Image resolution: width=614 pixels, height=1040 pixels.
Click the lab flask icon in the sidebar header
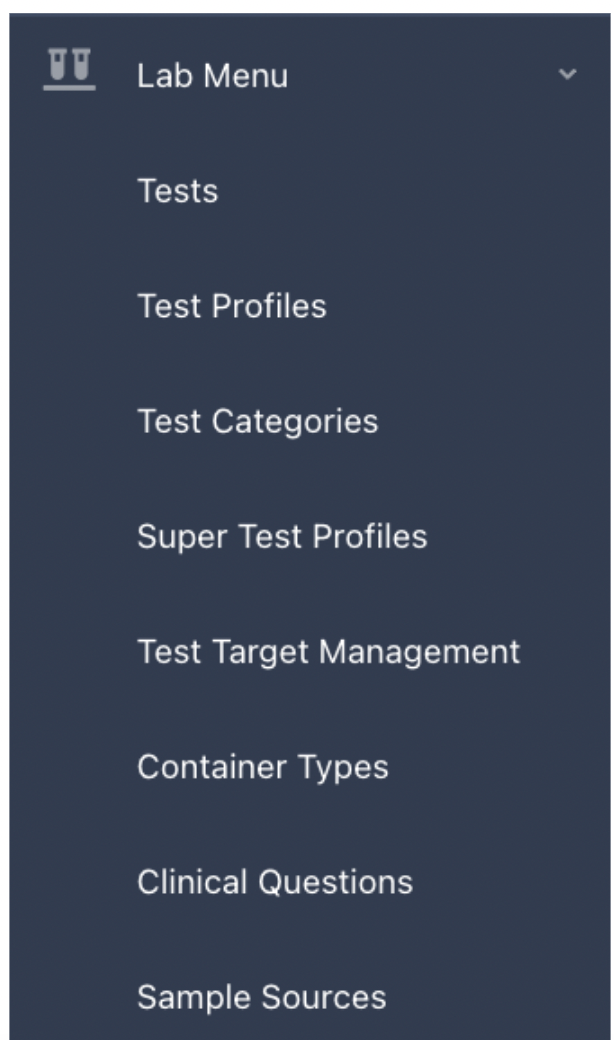[69, 69]
